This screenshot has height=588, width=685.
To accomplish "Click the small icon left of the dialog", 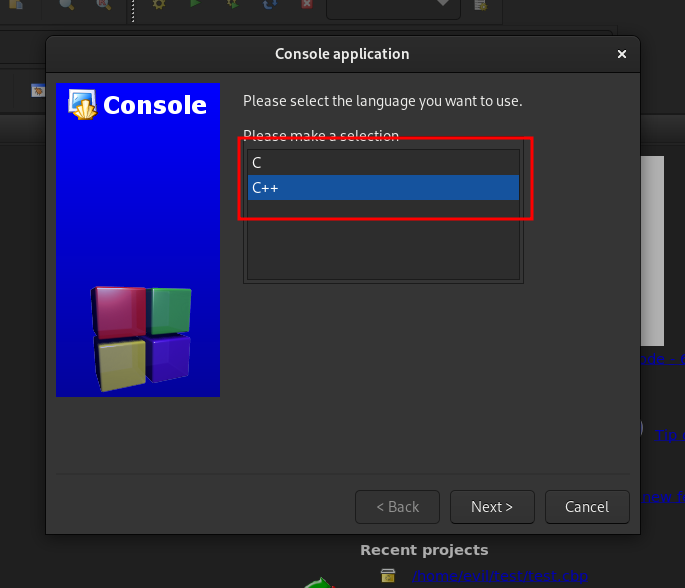I will [x=38, y=90].
